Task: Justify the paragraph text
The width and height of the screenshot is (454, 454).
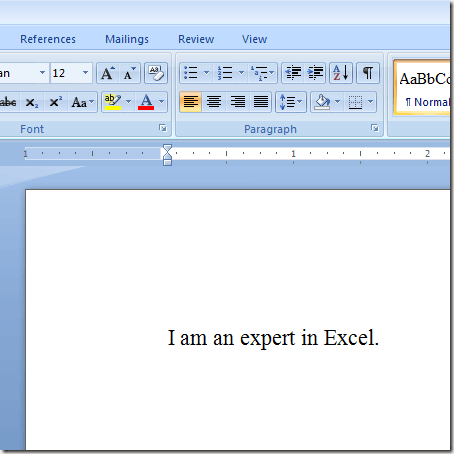Action: pyautogui.click(x=260, y=102)
